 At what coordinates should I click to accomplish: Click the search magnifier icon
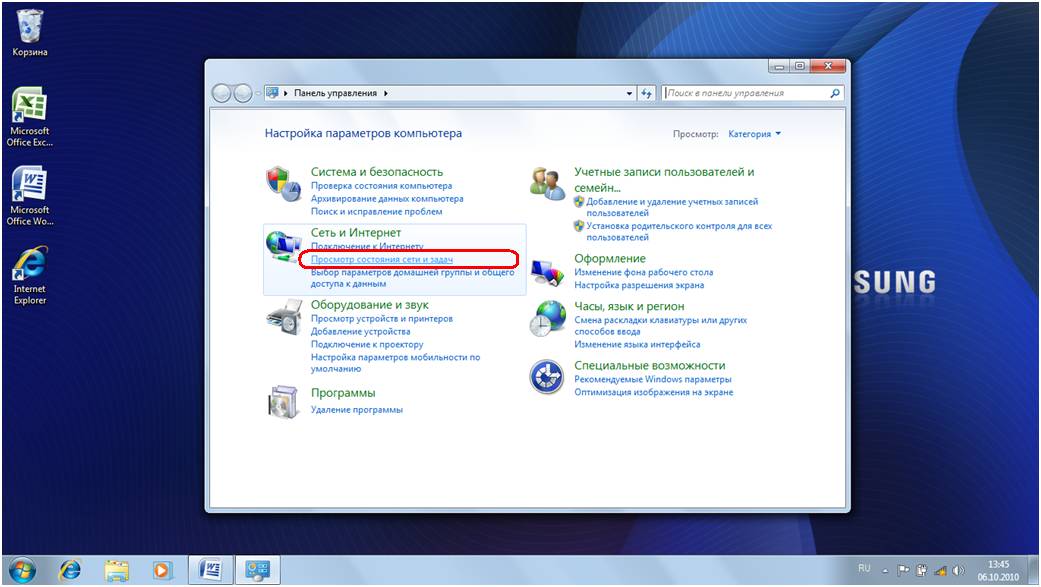click(835, 94)
